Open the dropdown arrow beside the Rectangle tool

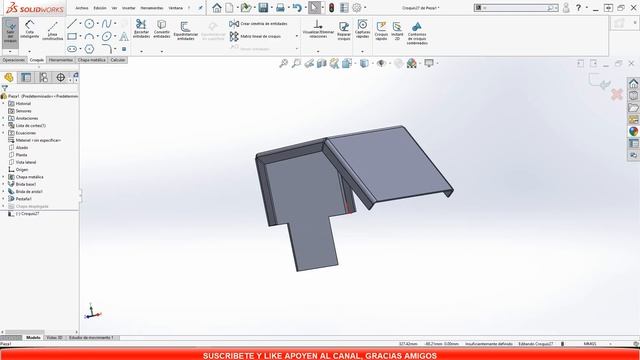(80, 36)
